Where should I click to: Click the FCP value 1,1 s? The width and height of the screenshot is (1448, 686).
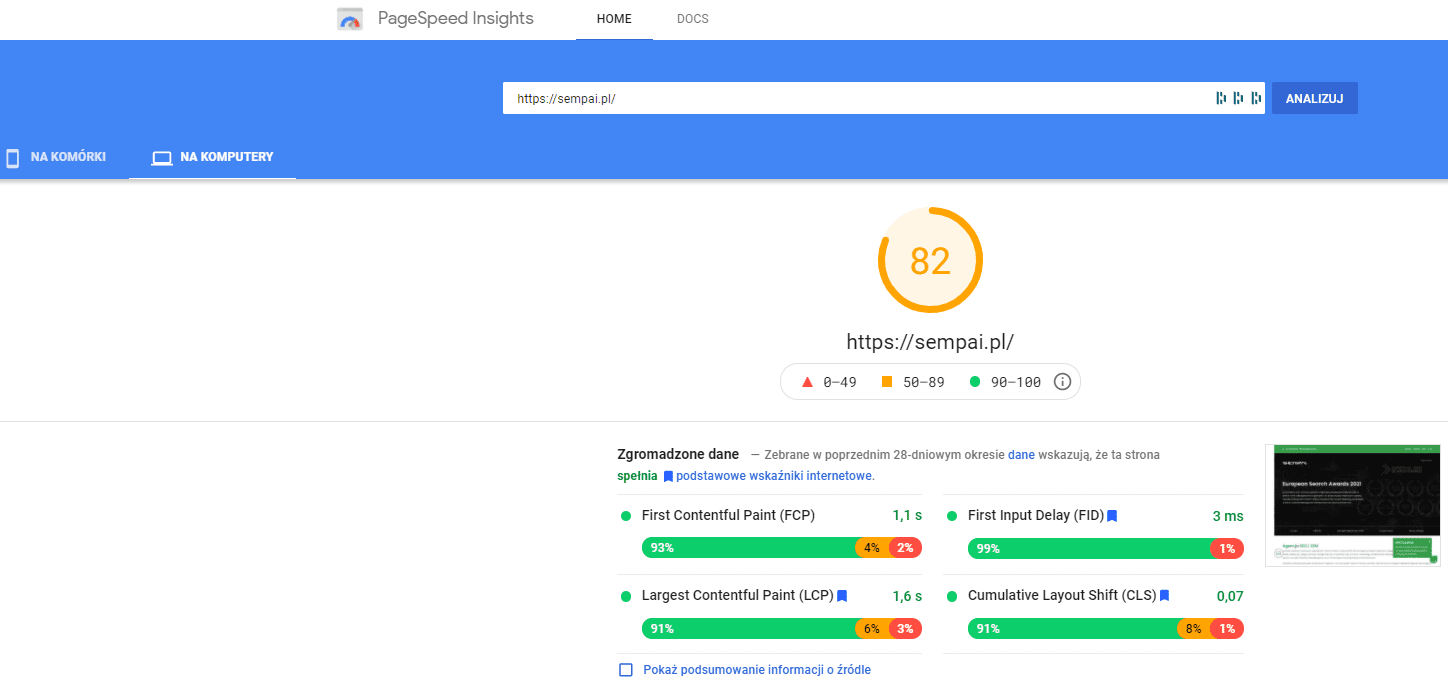[x=907, y=516]
